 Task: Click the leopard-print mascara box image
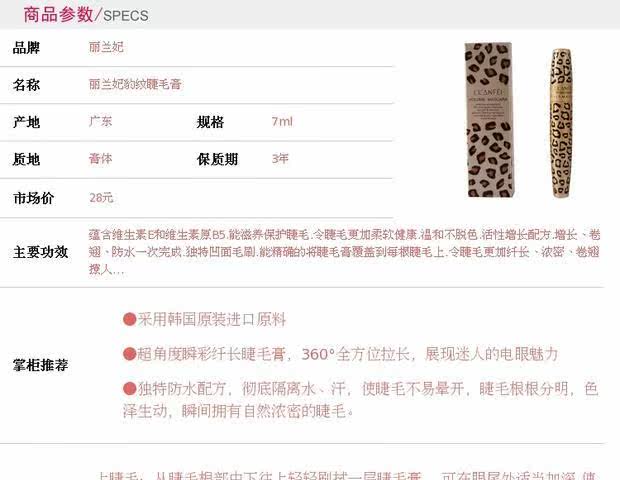click(x=489, y=120)
